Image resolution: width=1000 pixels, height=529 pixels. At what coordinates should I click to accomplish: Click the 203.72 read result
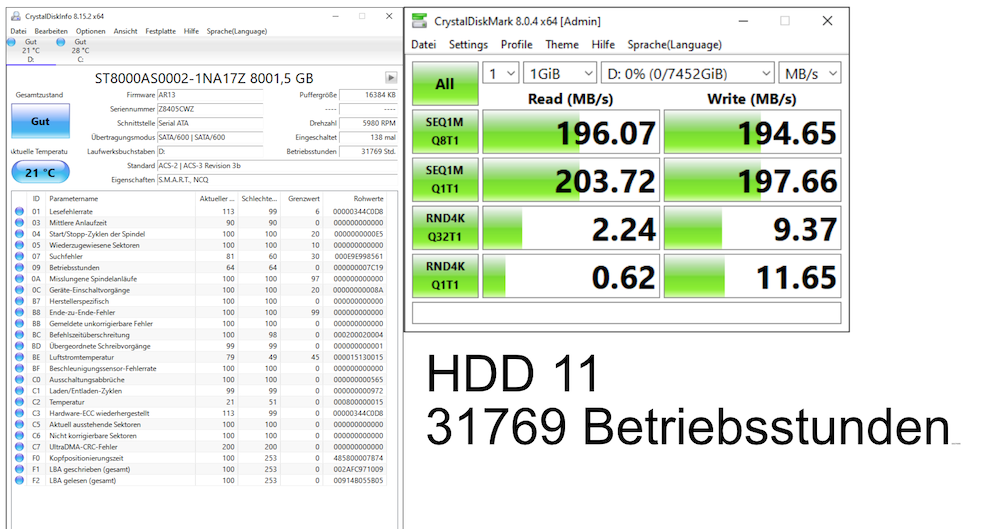click(x=571, y=180)
